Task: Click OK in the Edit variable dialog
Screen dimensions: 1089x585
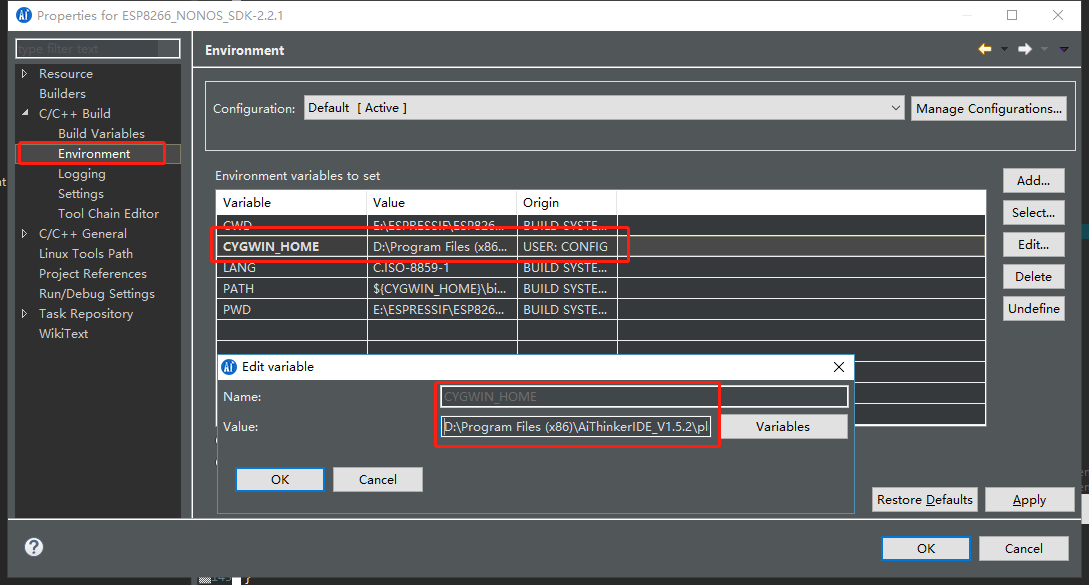Action: click(280, 479)
